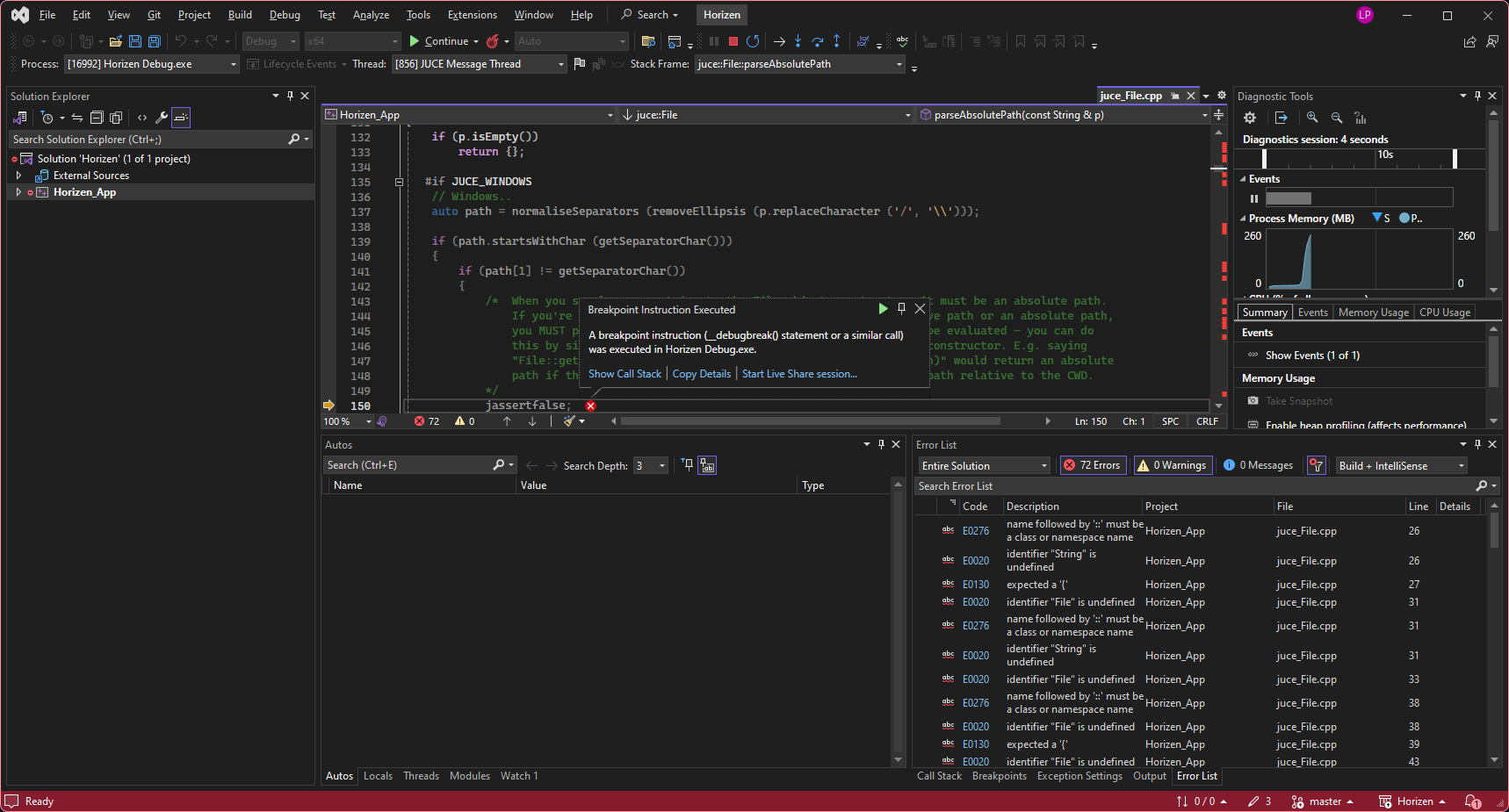Click the Undo arrow icon
1509x812 pixels.
coord(181,41)
